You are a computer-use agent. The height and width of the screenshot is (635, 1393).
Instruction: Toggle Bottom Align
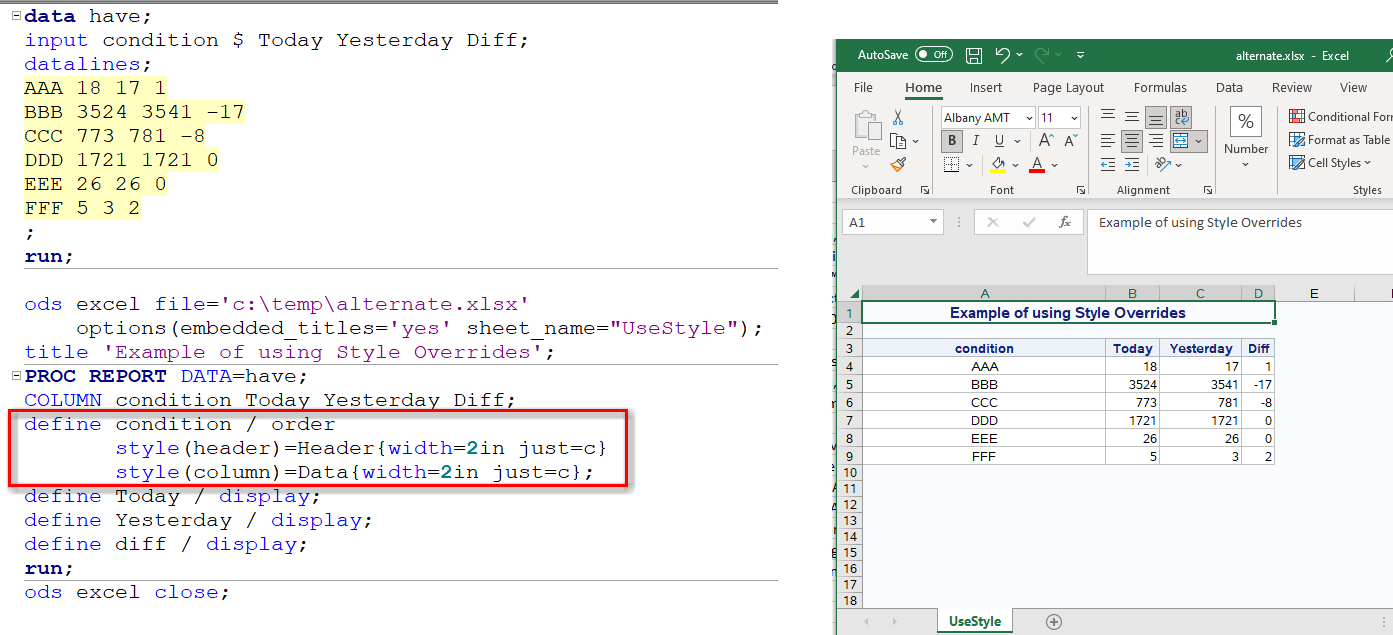coord(1155,118)
